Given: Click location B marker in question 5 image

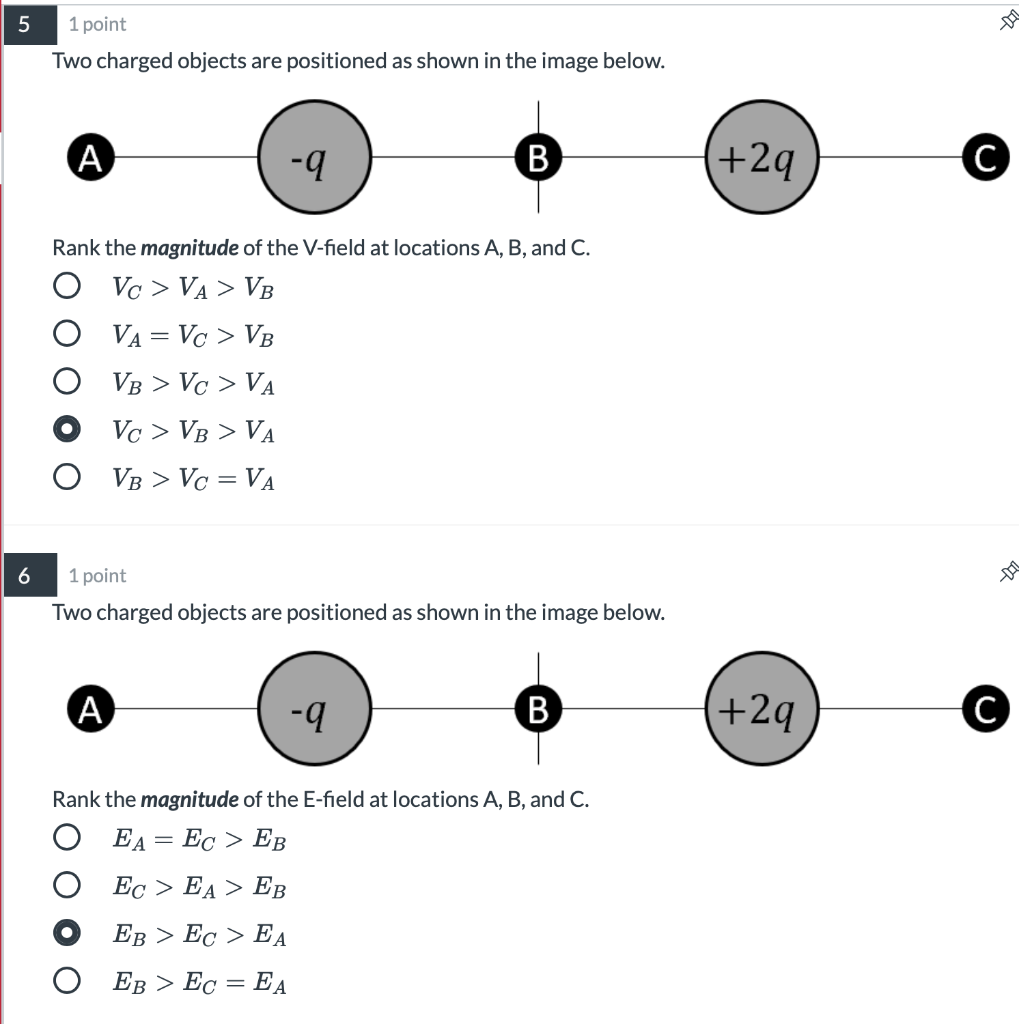Looking at the screenshot, I should click(539, 157).
